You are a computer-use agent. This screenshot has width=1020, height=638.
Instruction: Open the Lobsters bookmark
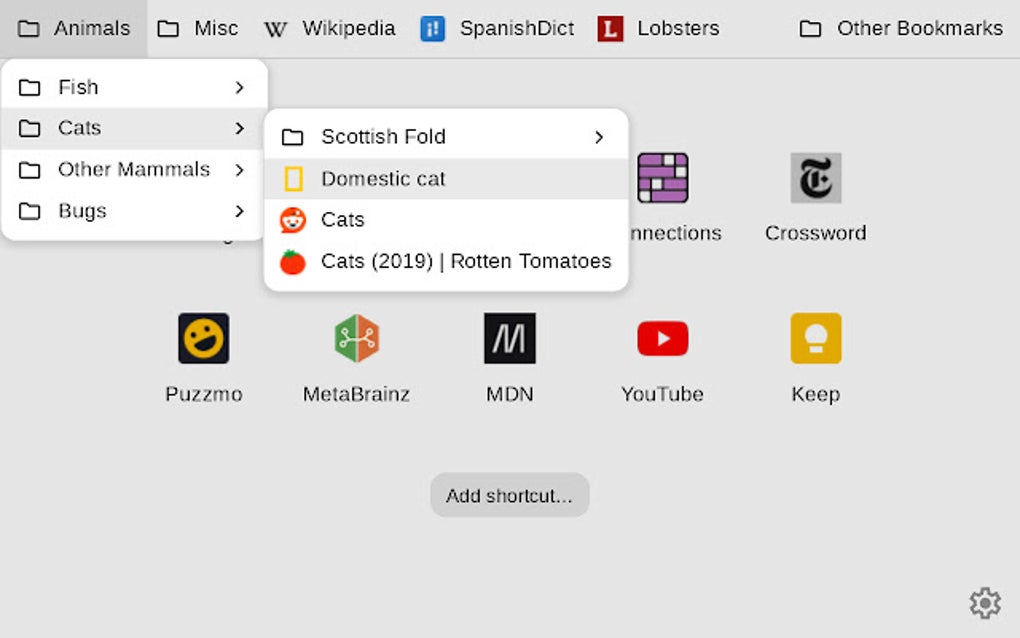[x=659, y=29]
